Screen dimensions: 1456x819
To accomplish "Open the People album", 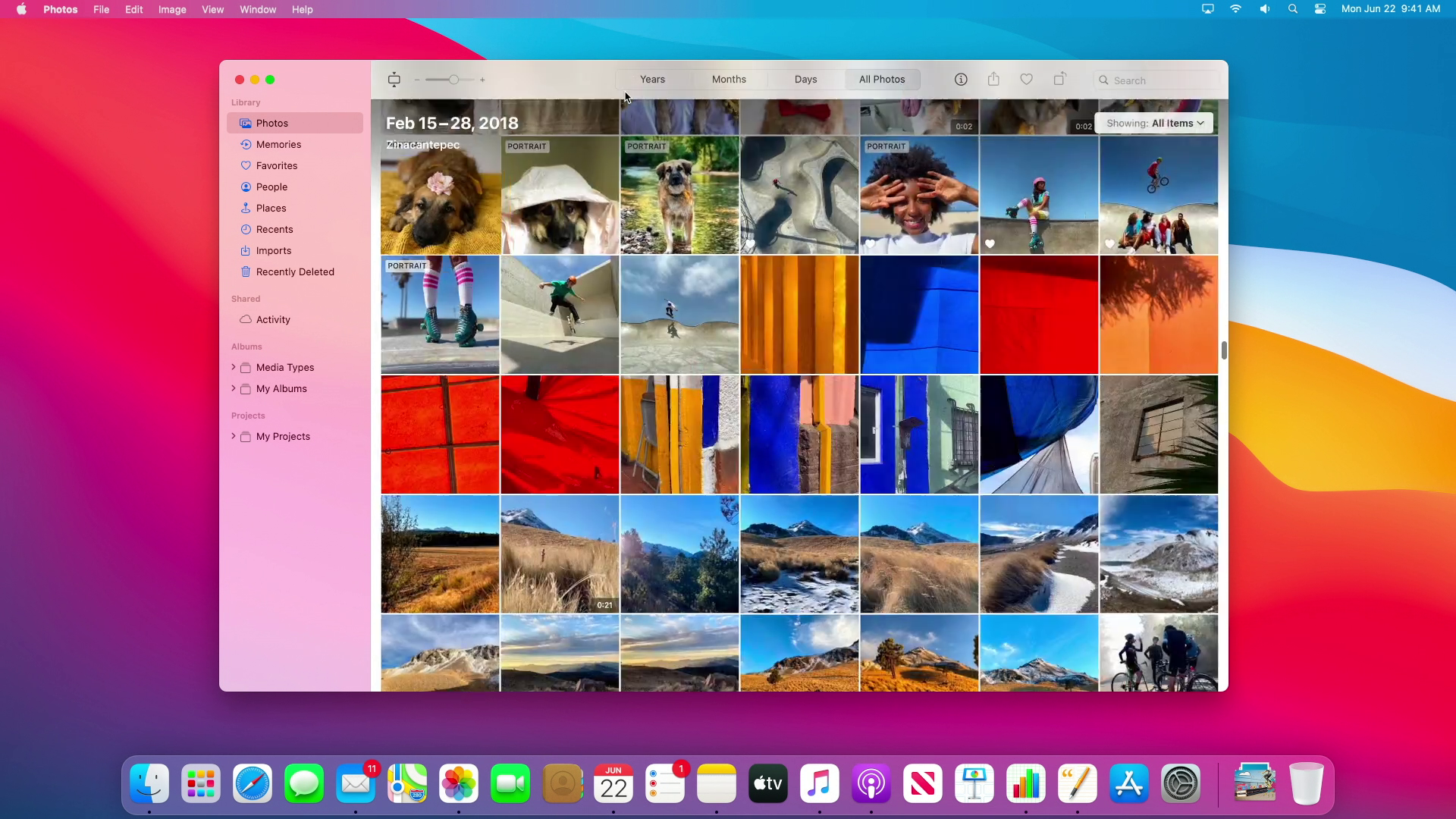I will click(x=295, y=187).
